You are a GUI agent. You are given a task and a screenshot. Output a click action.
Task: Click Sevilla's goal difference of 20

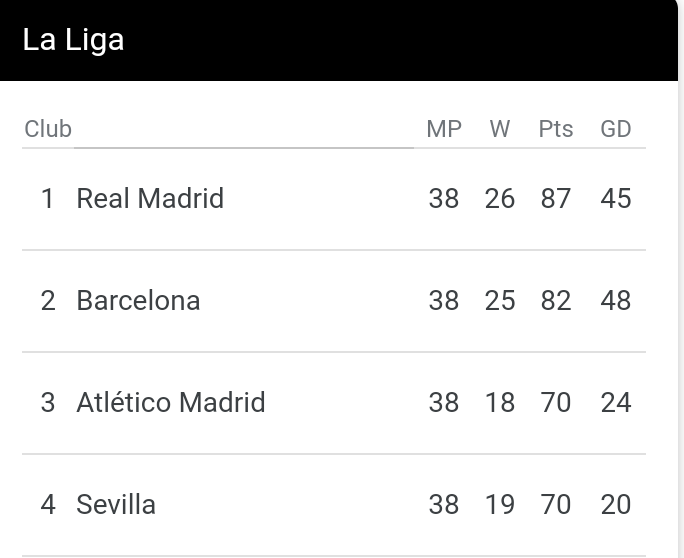tap(616, 505)
